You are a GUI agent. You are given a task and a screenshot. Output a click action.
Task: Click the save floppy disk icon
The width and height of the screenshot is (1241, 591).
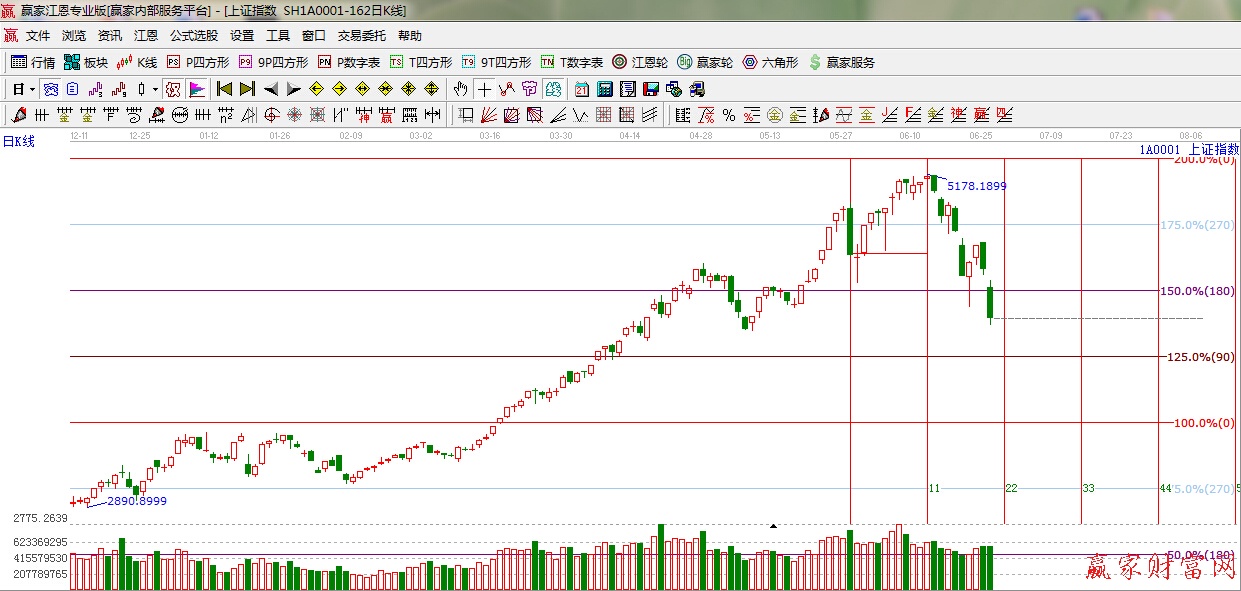[x=651, y=89]
